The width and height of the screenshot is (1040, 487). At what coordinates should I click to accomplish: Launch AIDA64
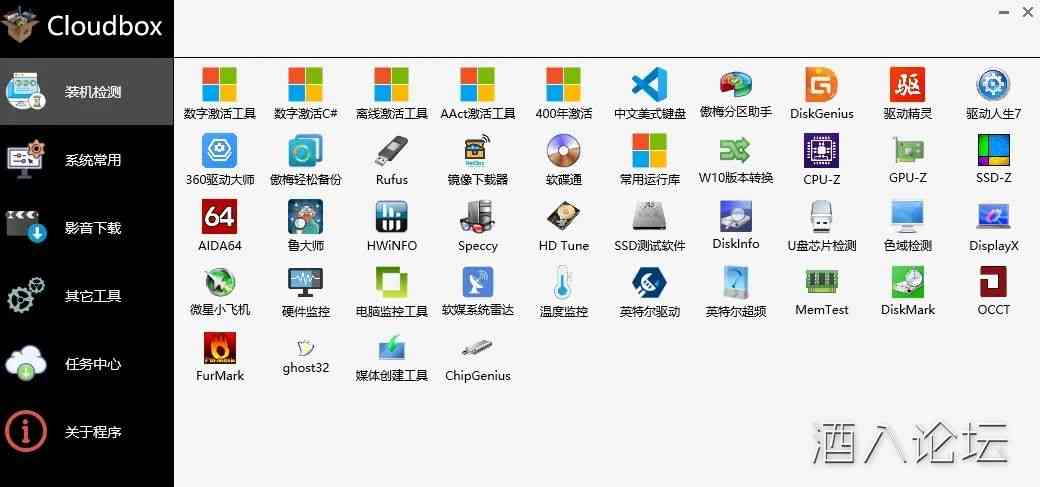tap(219, 216)
